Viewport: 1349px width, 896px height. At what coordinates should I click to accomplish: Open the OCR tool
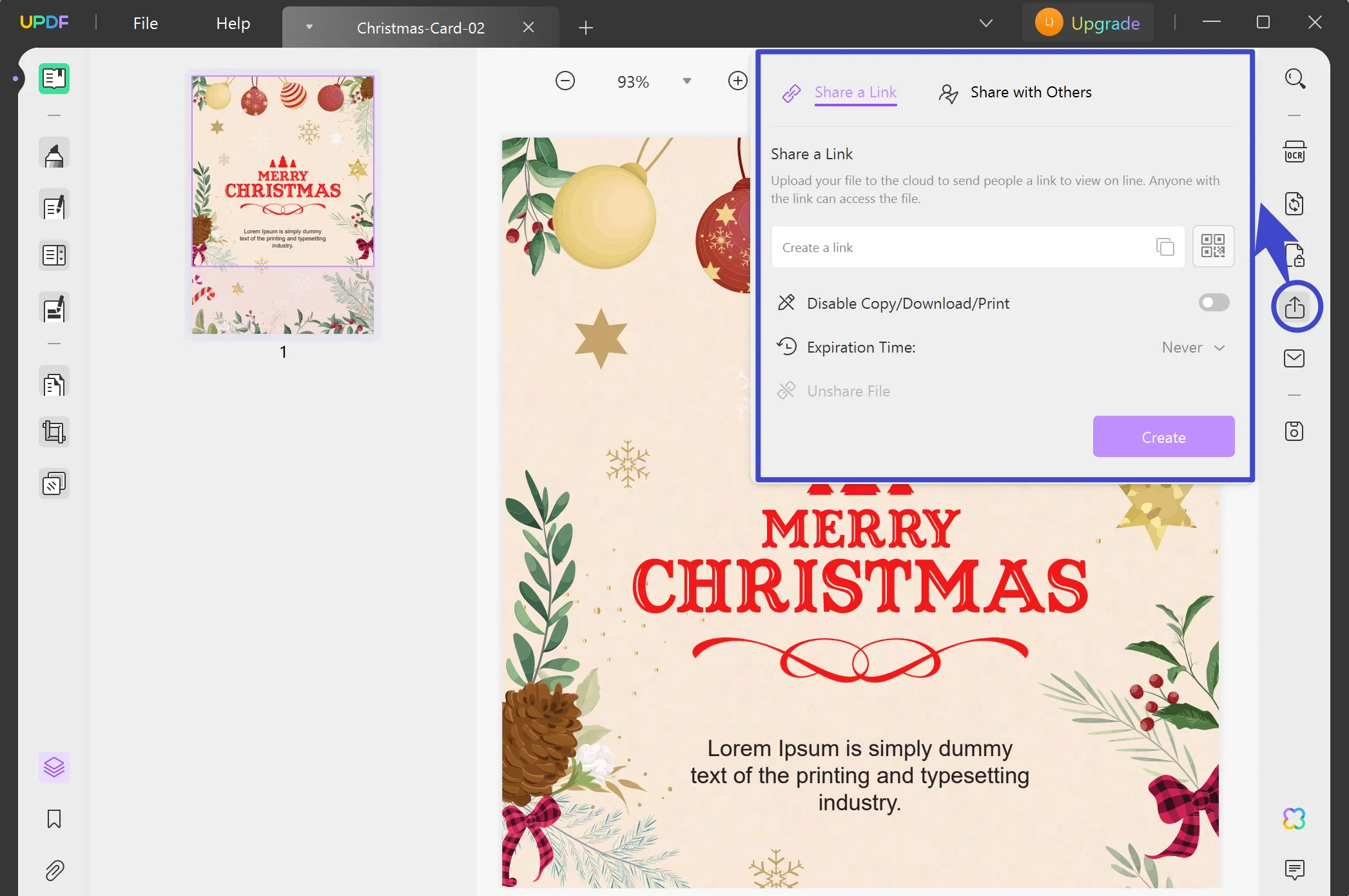click(1294, 150)
